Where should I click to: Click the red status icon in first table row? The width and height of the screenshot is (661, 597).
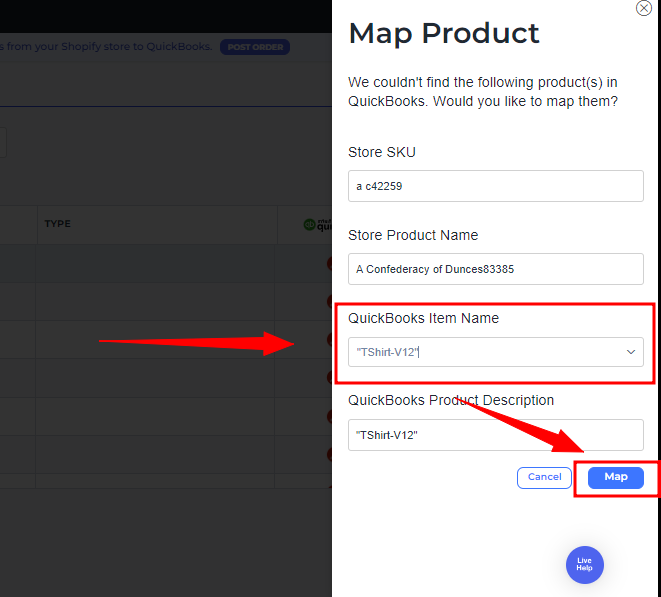tap(329, 264)
